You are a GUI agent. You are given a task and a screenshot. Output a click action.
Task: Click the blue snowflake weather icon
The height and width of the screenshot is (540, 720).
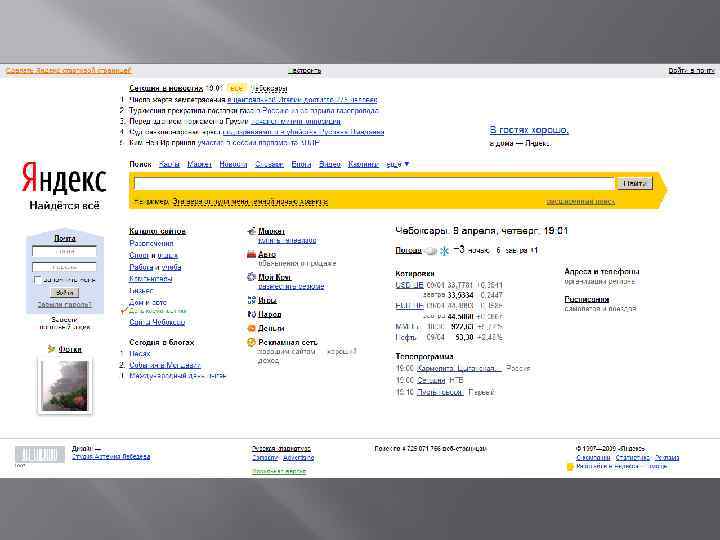click(444, 251)
